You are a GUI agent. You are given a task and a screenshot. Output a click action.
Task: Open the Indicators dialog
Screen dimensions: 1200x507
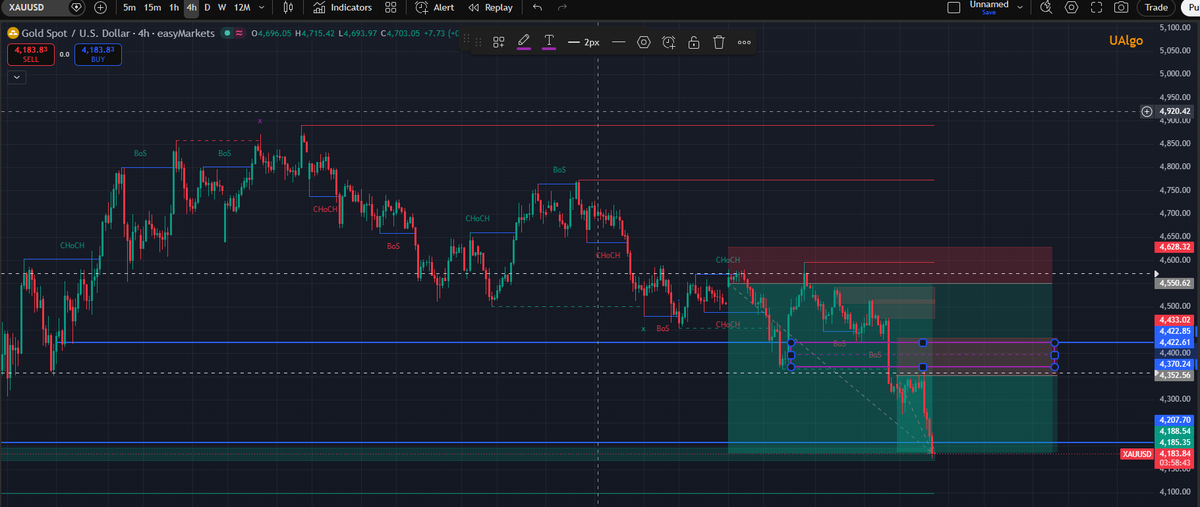[x=343, y=8]
